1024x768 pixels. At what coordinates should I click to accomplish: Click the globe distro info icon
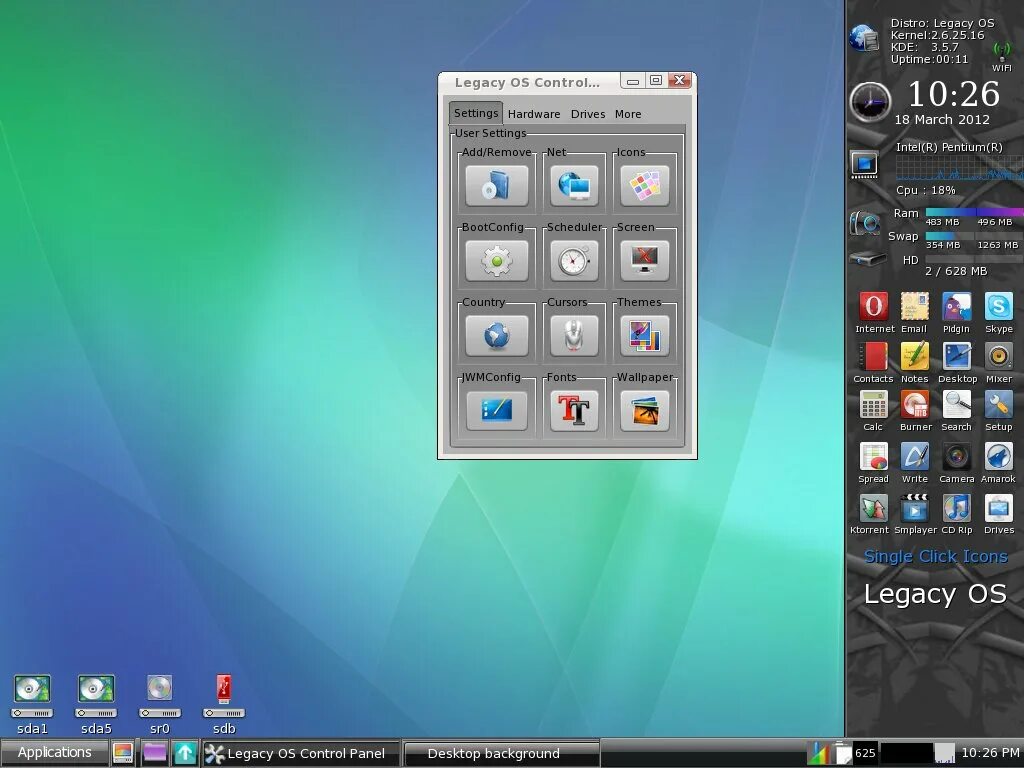865,38
